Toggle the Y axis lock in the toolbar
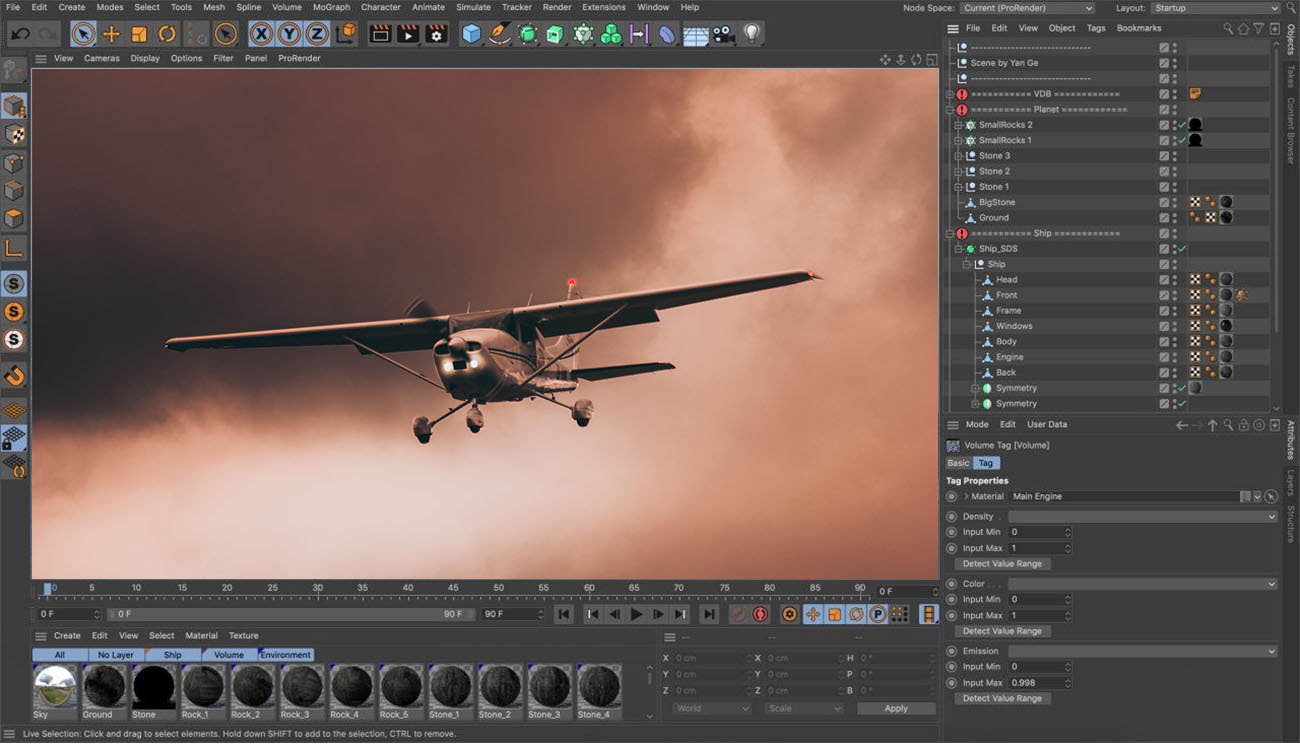This screenshot has width=1300, height=744. (x=289, y=33)
